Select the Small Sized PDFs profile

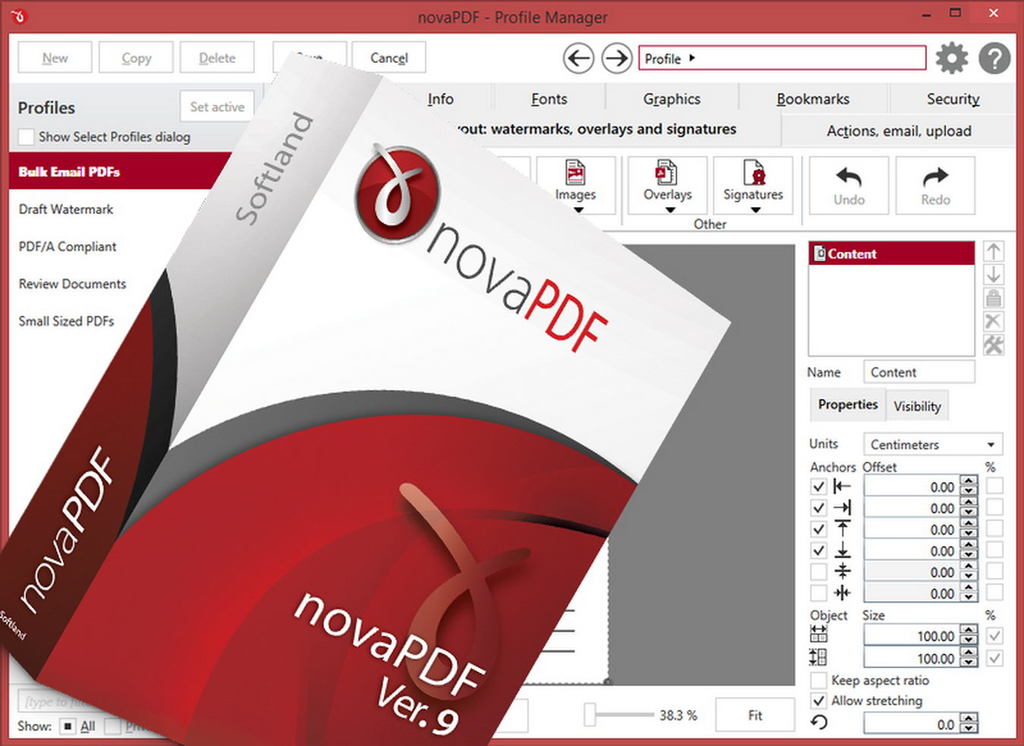pyautogui.click(x=66, y=321)
